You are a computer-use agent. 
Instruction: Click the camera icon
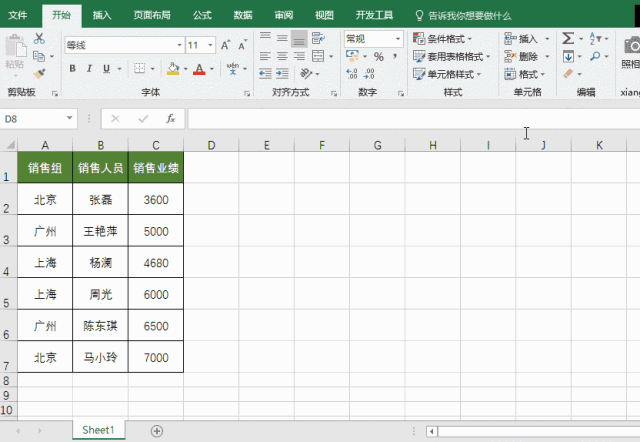632,46
